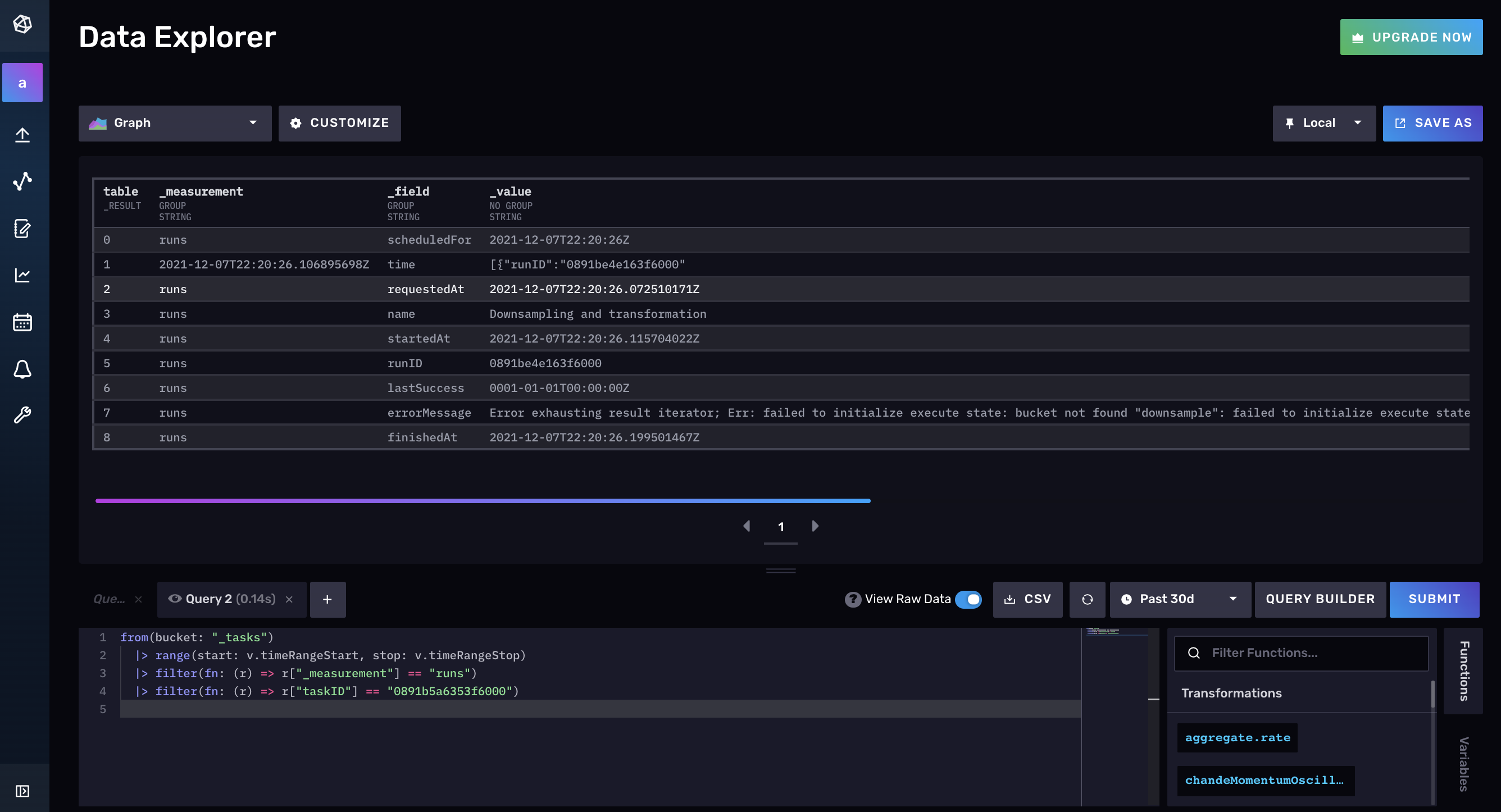
Task: Click the View Raw Data help question icon
Action: (x=853, y=599)
